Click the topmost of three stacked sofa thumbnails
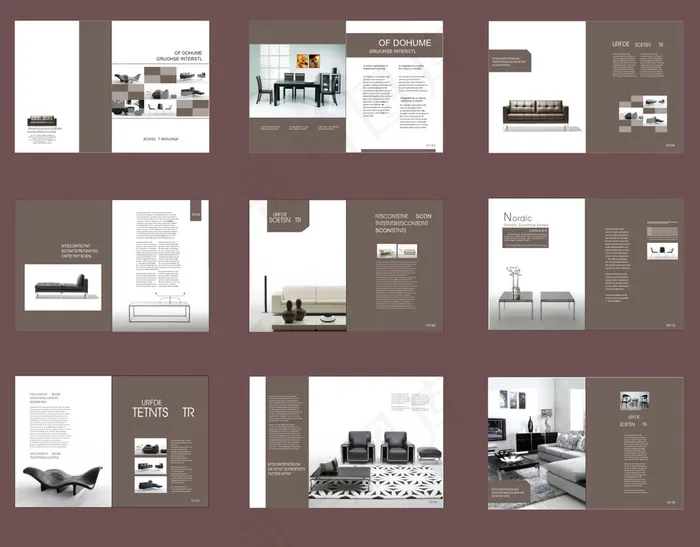This screenshot has height=547, width=700. pos(150,447)
